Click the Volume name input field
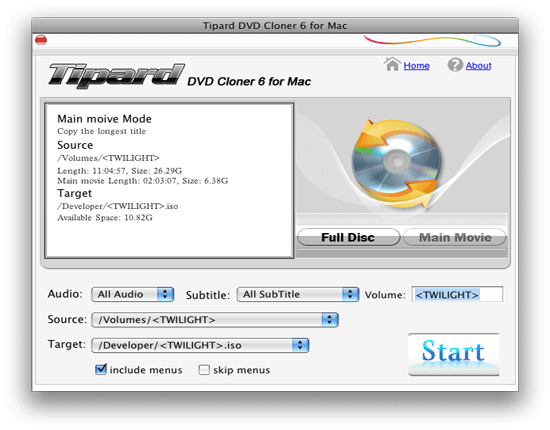This screenshot has height=430, width=550. [457, 294]
